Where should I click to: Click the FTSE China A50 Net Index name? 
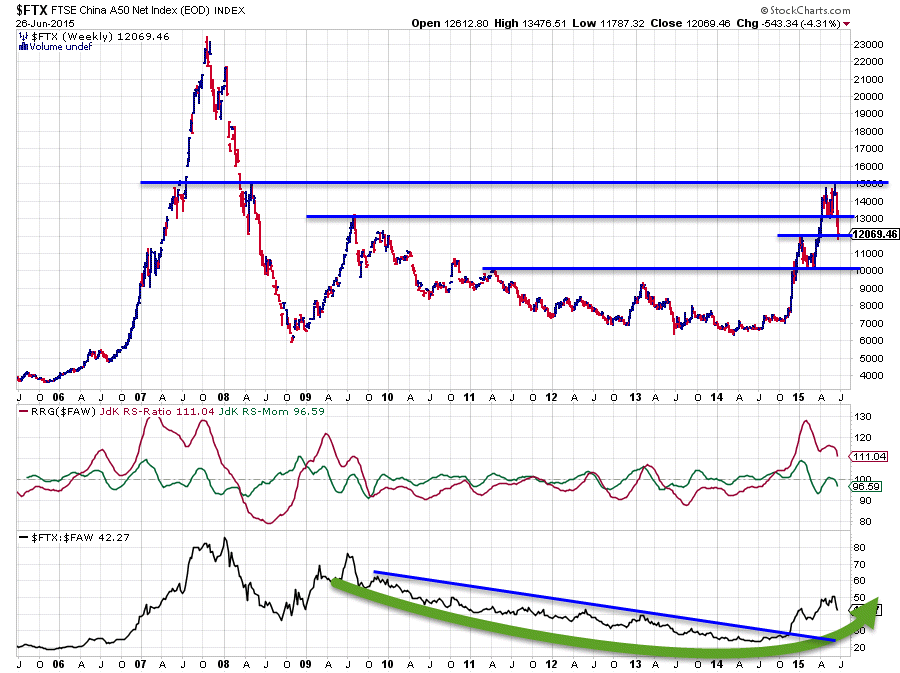pyautogui.click(x=131, y=10)
